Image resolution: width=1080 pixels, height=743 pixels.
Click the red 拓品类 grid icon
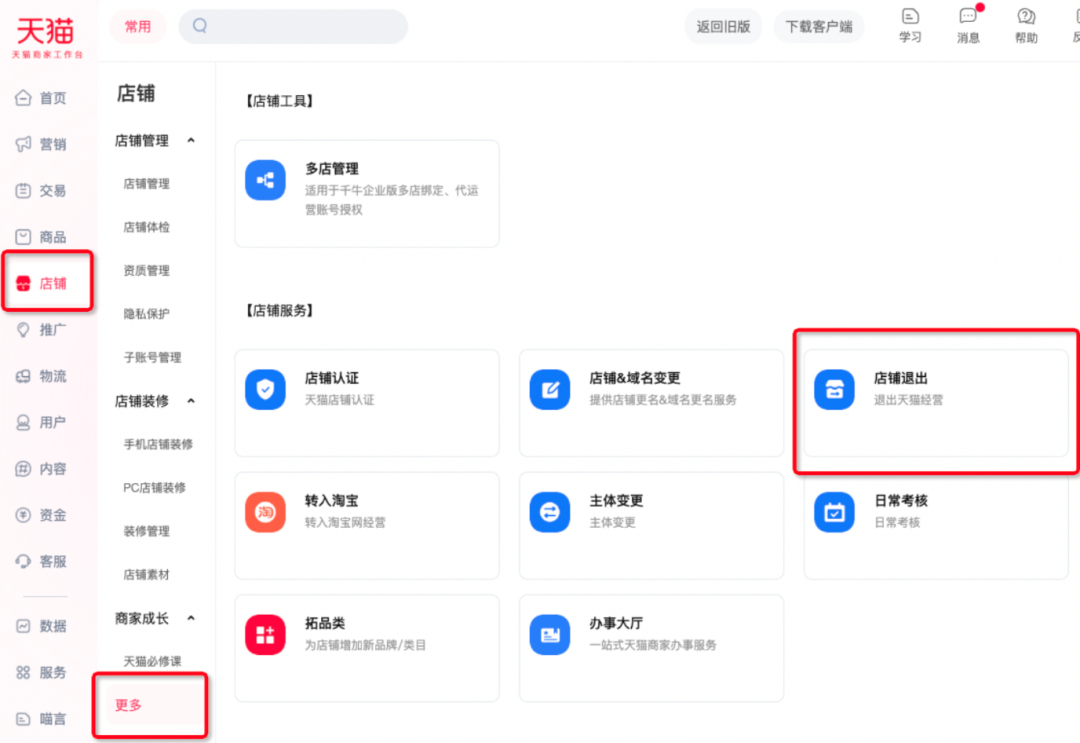(265, 635)
